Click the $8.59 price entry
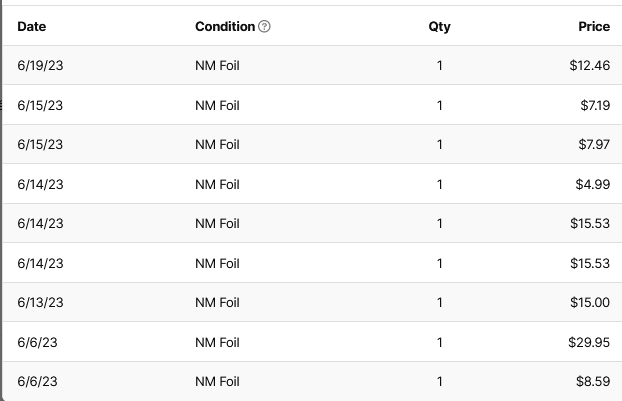 click(x=593, y=381)
